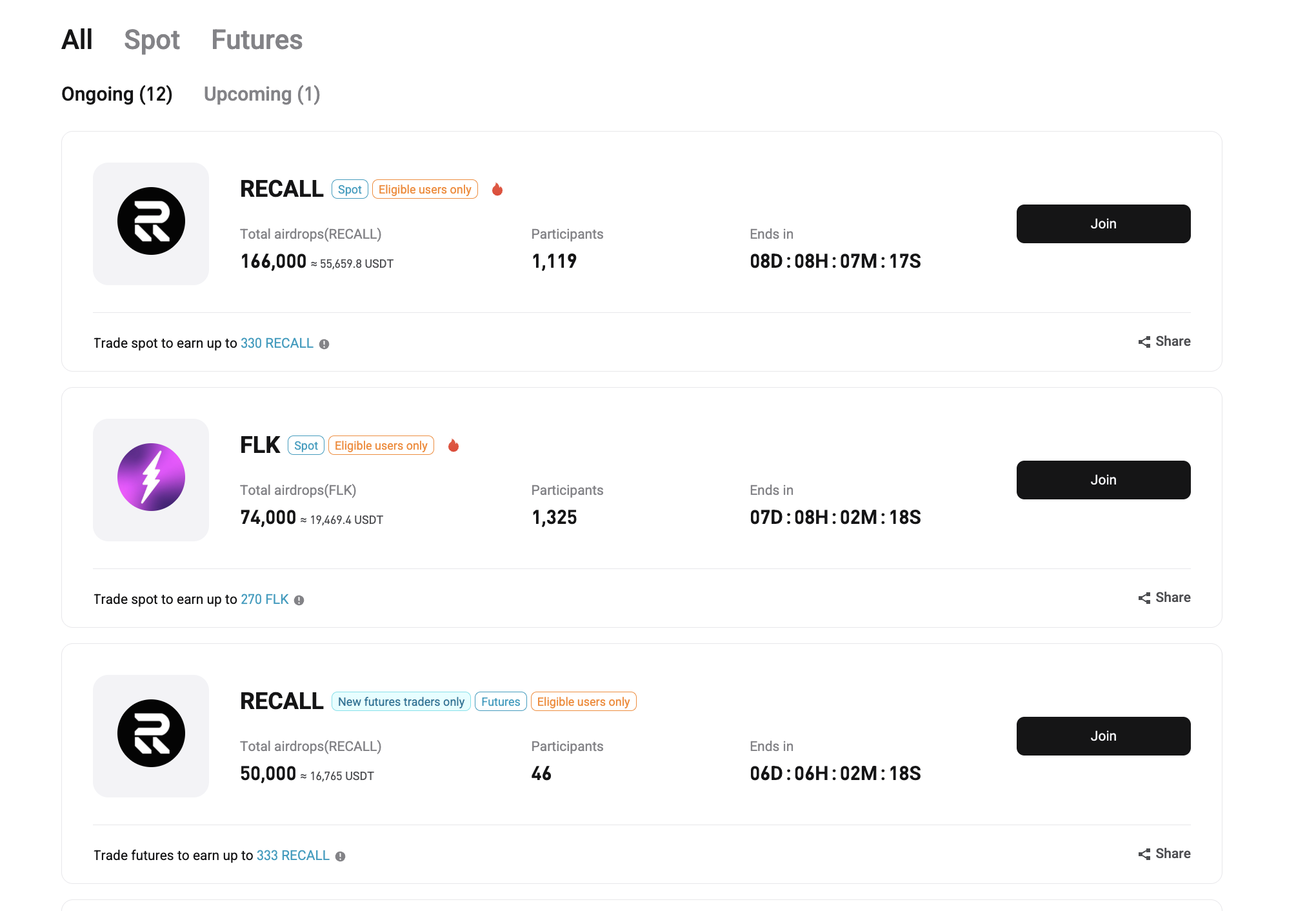
Task: Join the RECALL futures airdrop
Action: point(1103,736)
